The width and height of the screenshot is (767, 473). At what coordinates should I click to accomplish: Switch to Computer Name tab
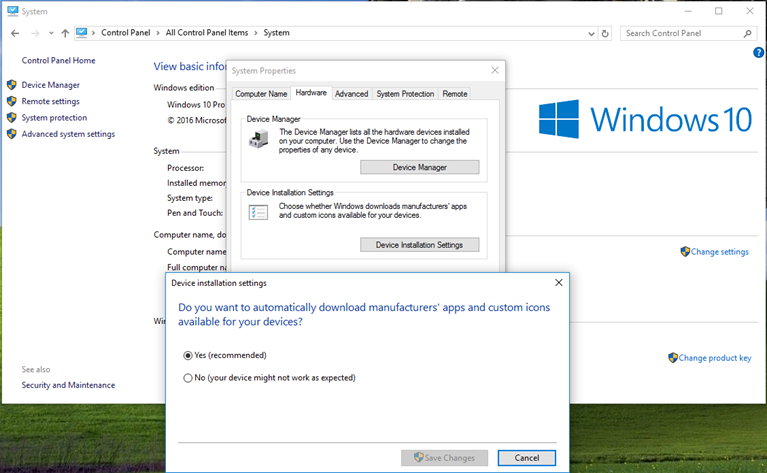tap(261, 94)
